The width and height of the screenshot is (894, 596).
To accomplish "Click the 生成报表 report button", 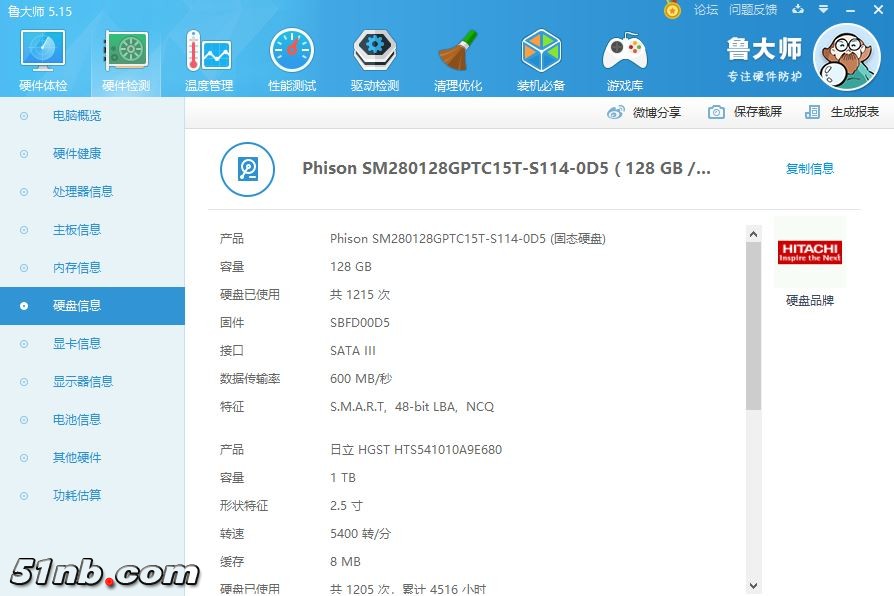I will pos(842,112).
